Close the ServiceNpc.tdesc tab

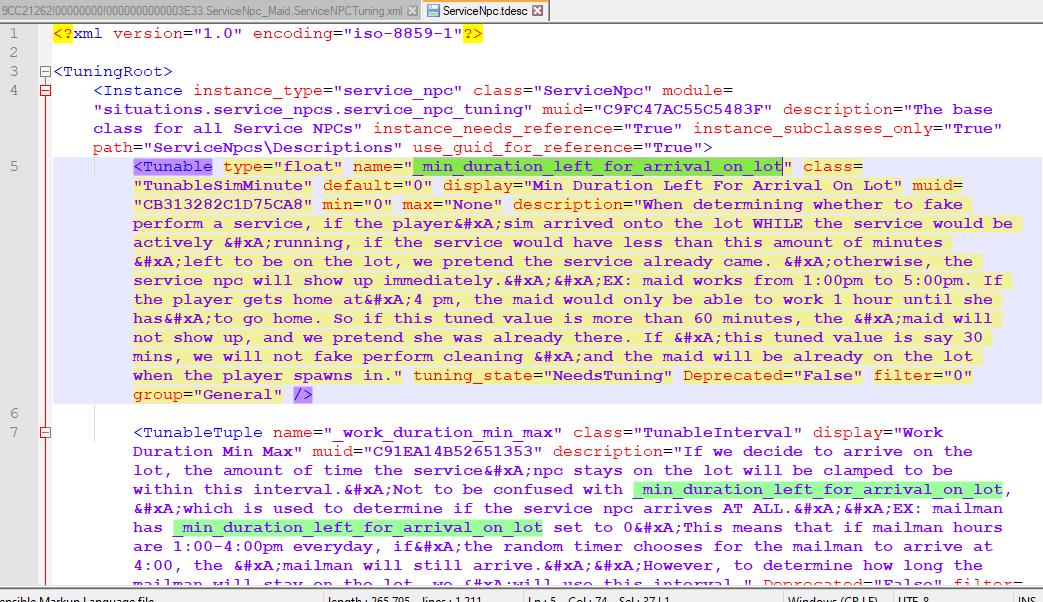(537, 11)
